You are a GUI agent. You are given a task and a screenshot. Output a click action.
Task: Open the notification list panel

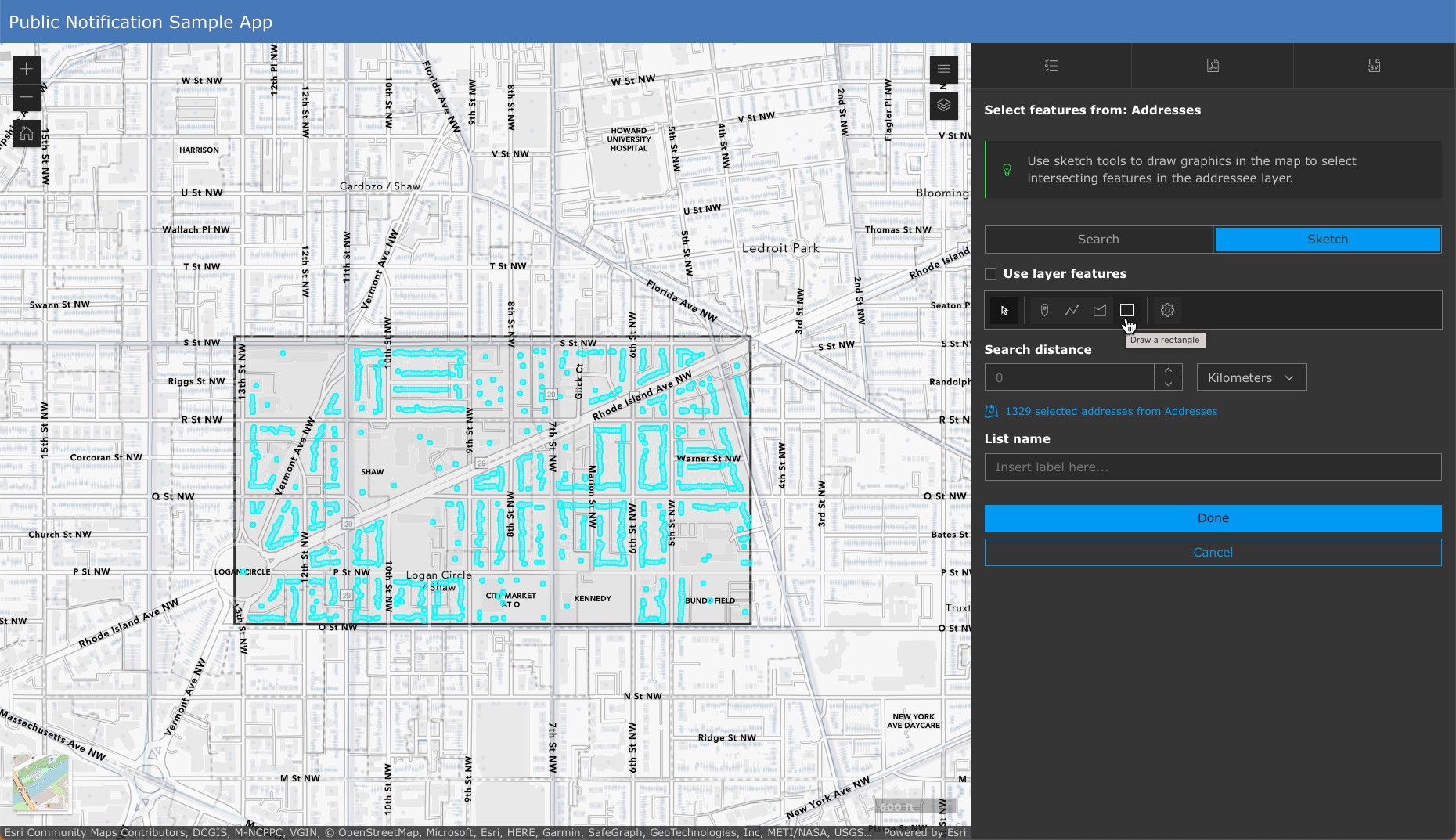1051,66
